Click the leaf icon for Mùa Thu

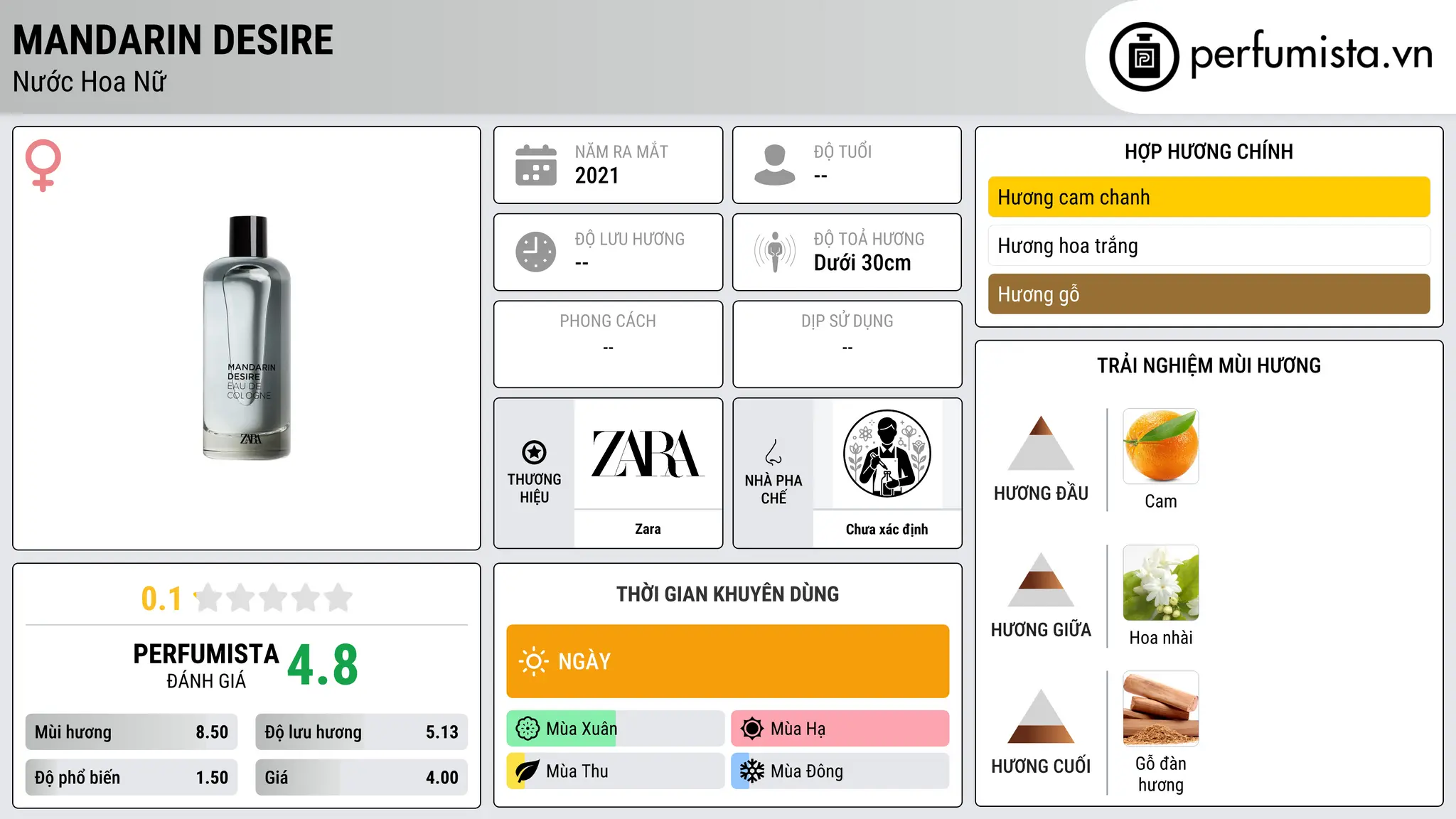(x=528, y=771)
